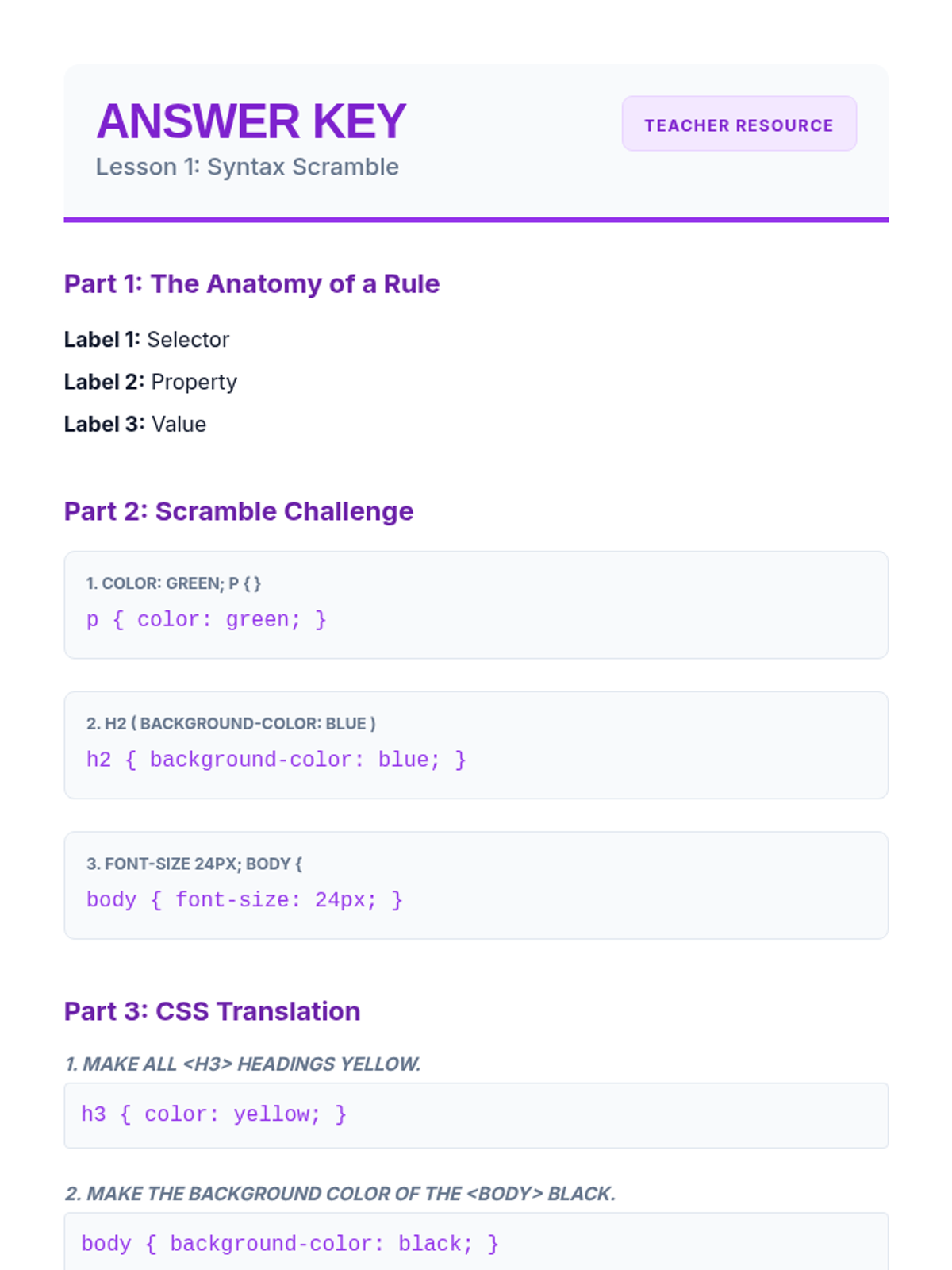Image resolution: width=952 pixels, height=1270 pixels.
Task: Click the Part 3: CSS Translation heading
Action: point(212,1011)
